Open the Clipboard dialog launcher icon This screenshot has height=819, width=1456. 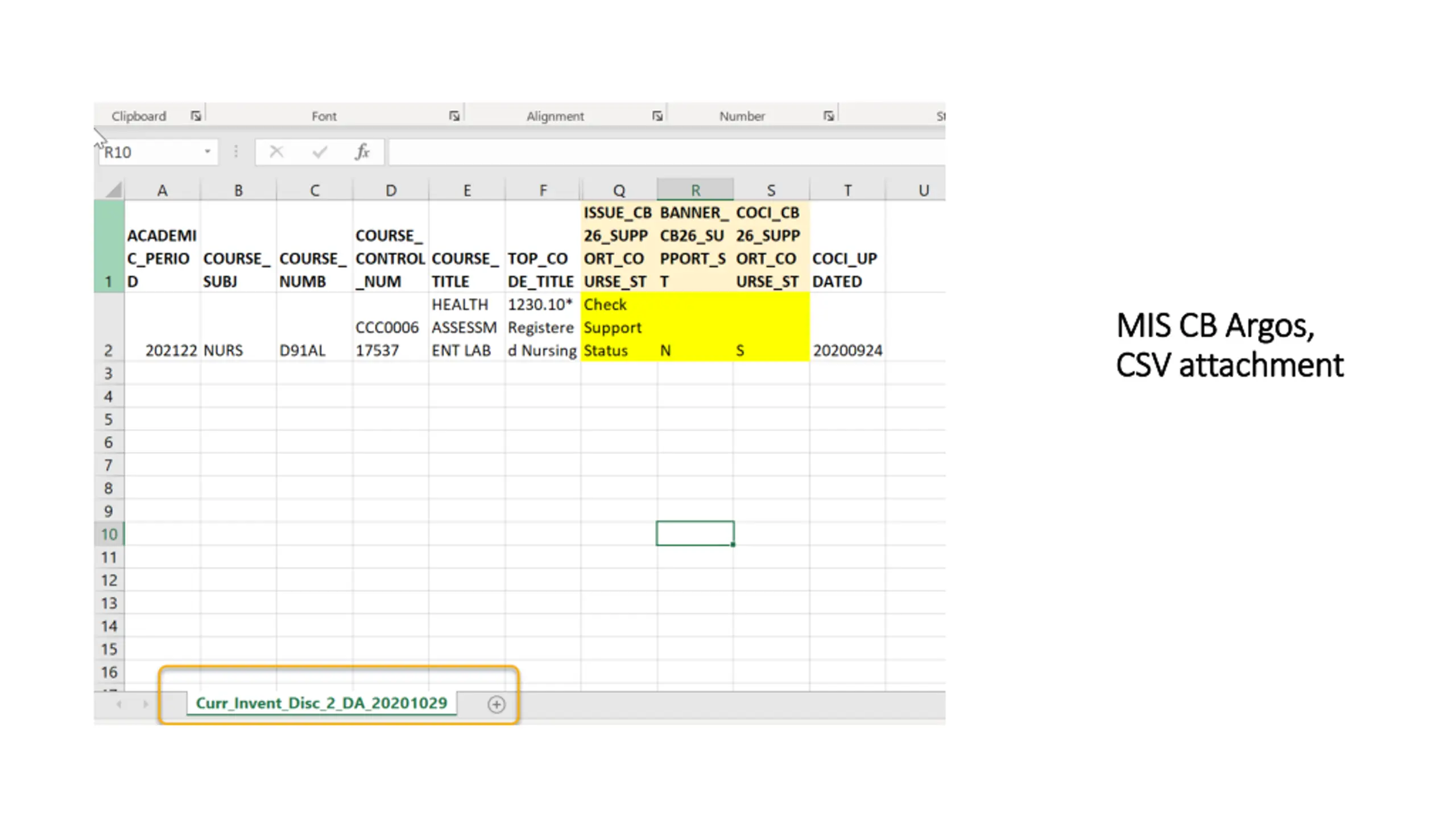(x=196, y=116)
